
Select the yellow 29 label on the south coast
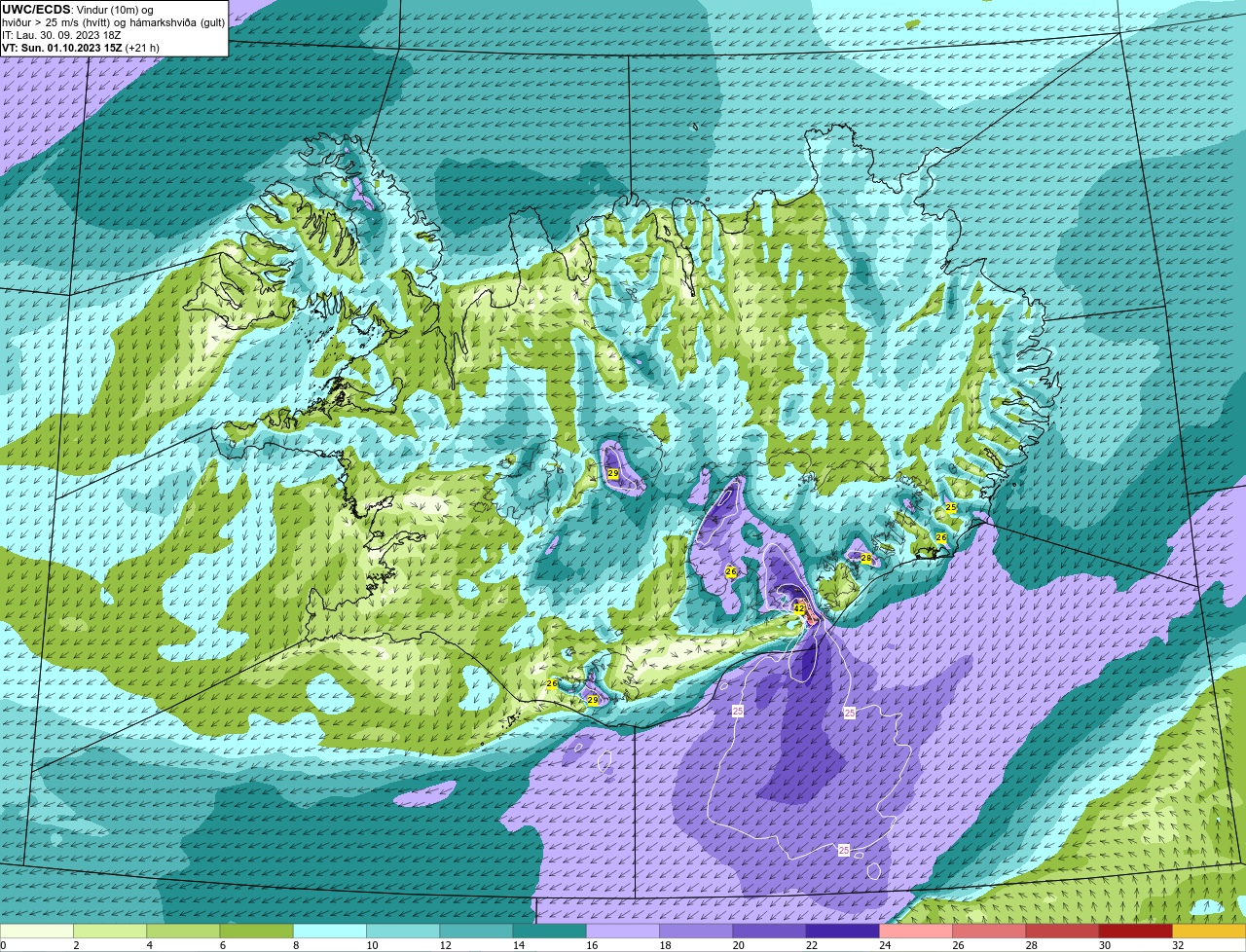[x=592, y=700]
